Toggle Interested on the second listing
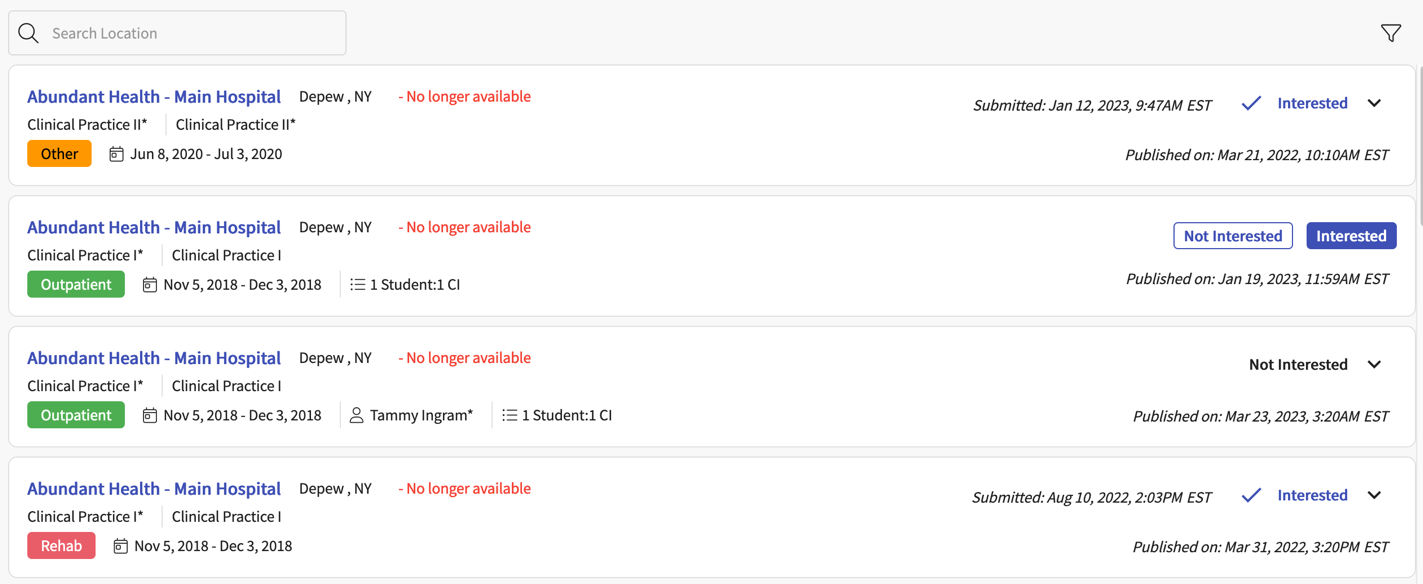The width and height of the screenshot is (1423, 584). 1351,235
